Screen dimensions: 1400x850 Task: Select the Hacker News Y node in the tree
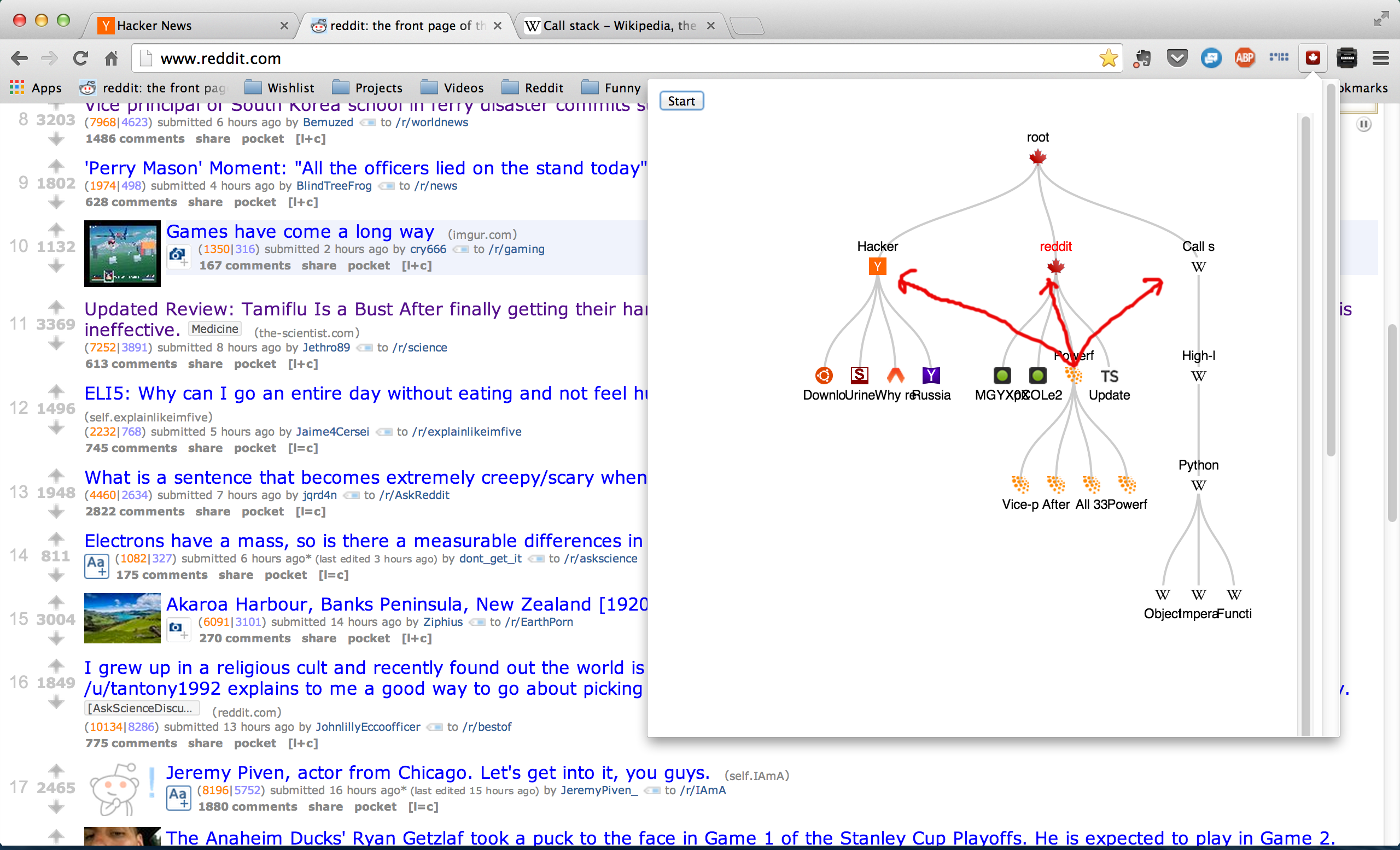click(x=877, y=266)
